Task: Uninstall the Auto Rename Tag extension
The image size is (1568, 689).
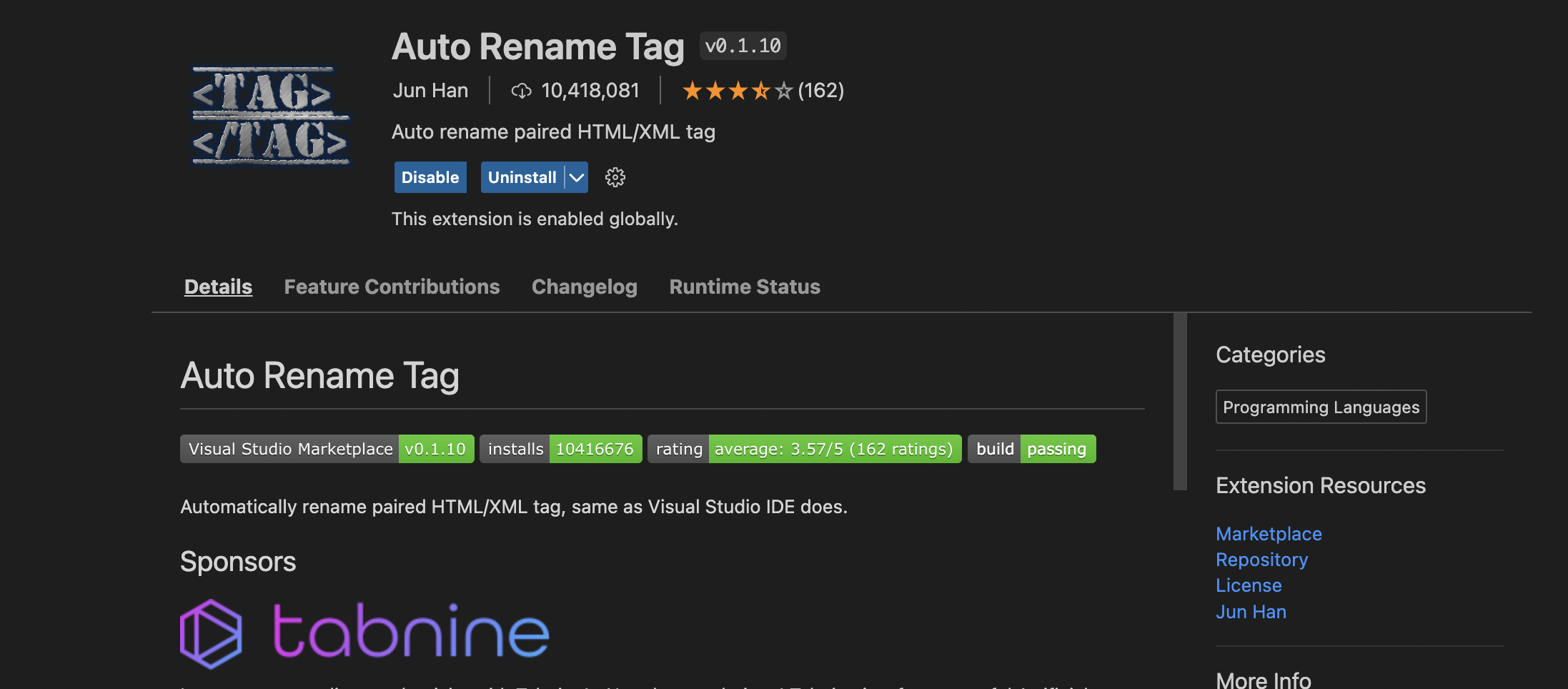Action: pyautogui.click(x=522, y=177)
